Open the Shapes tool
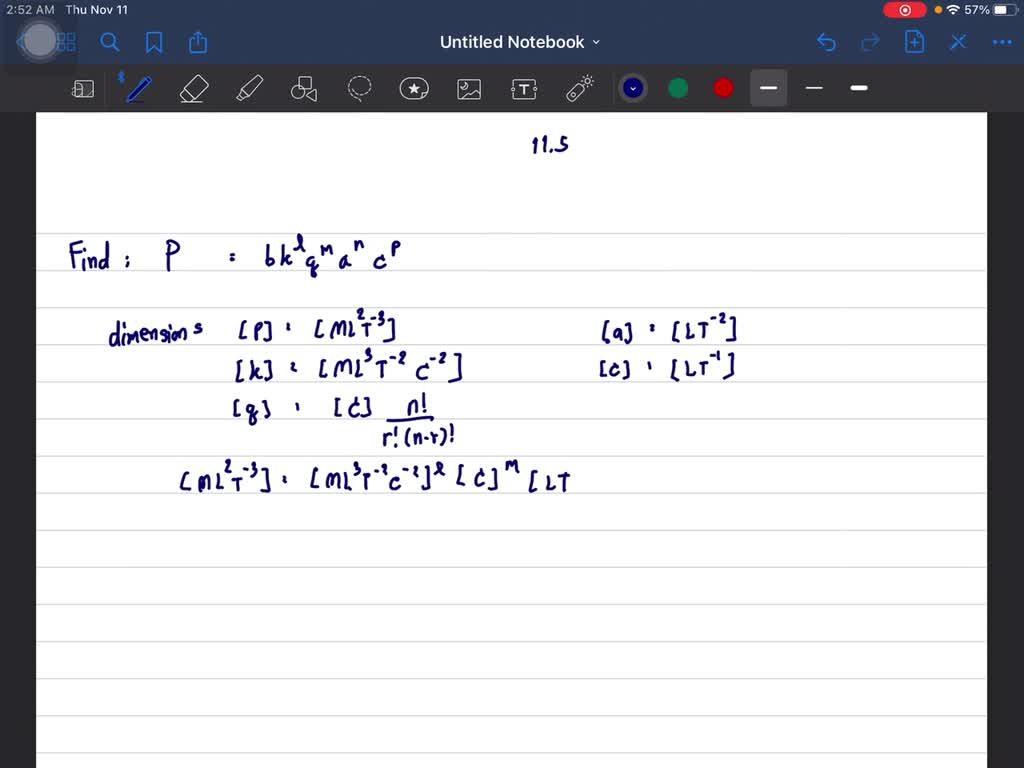 click(x=304, y=88)
